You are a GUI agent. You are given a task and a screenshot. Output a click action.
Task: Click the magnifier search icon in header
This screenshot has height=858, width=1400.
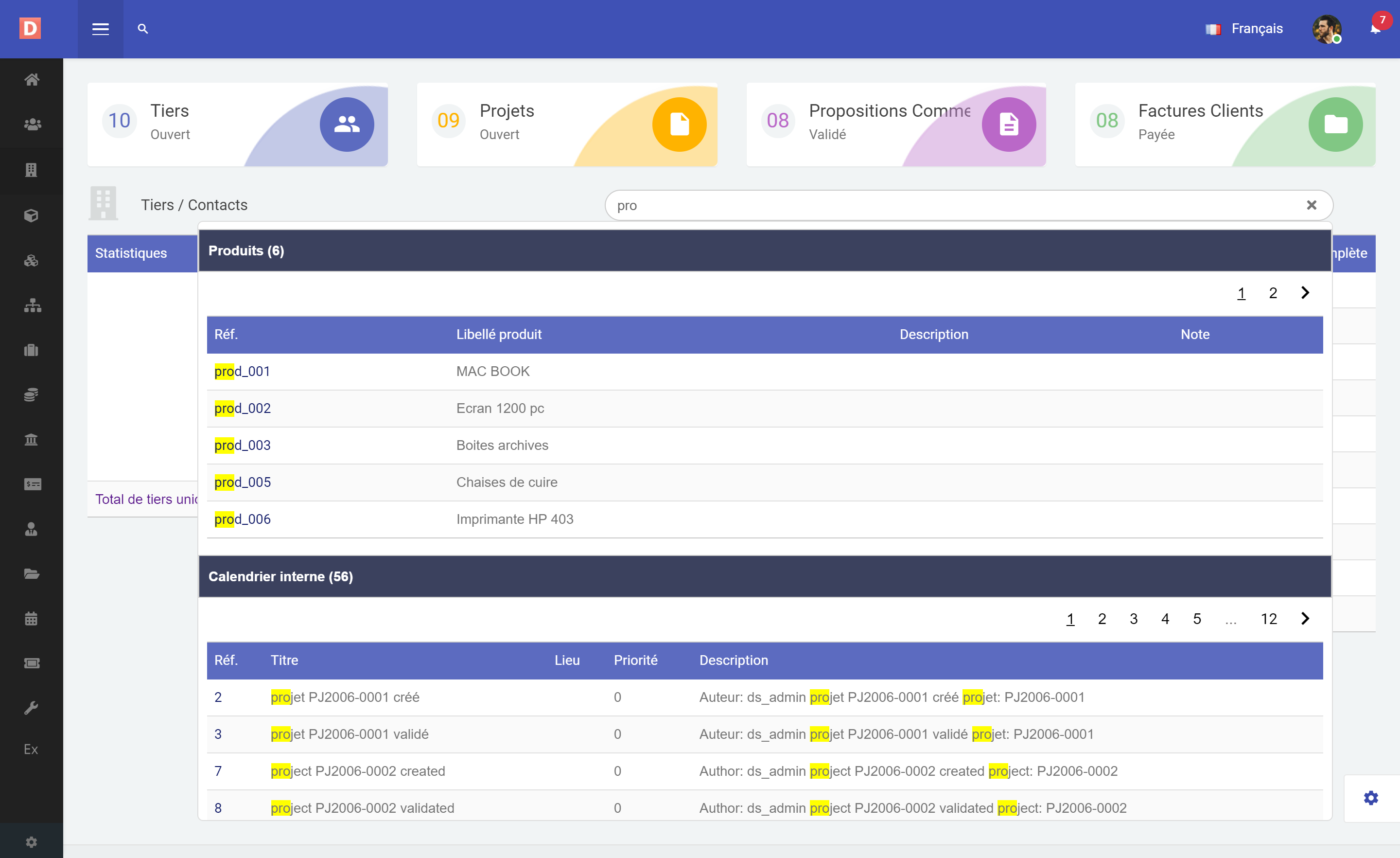click(x=142, y=29)
